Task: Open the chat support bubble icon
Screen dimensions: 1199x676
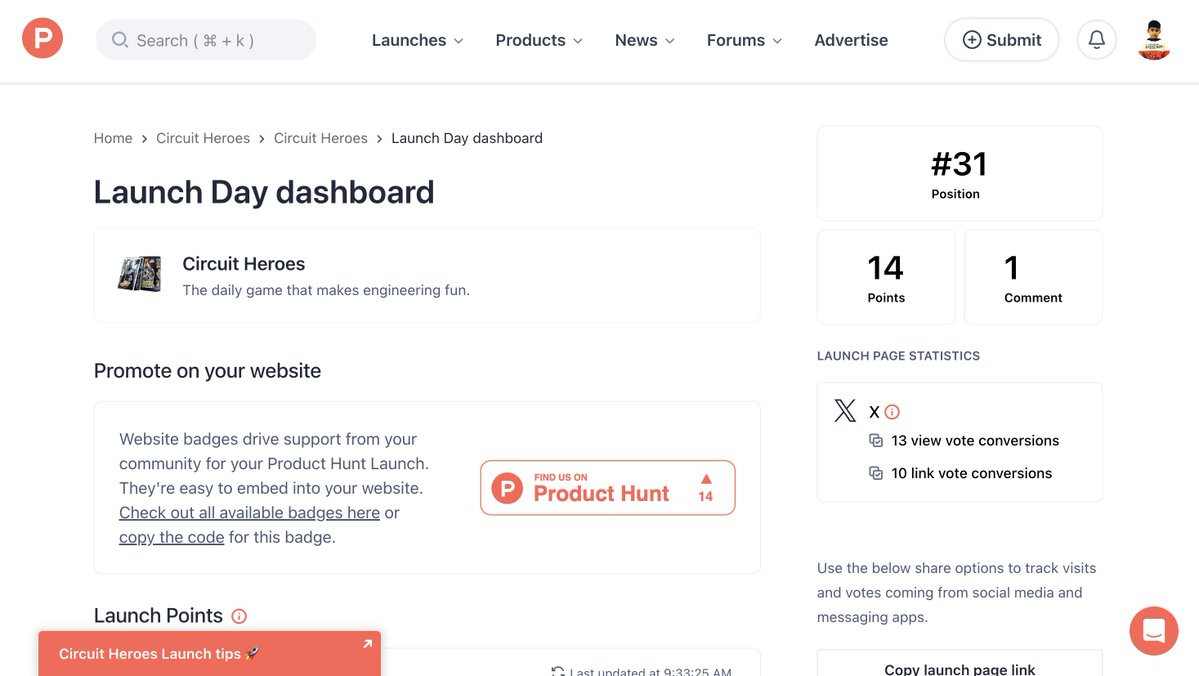Action: pos(1154,631)
